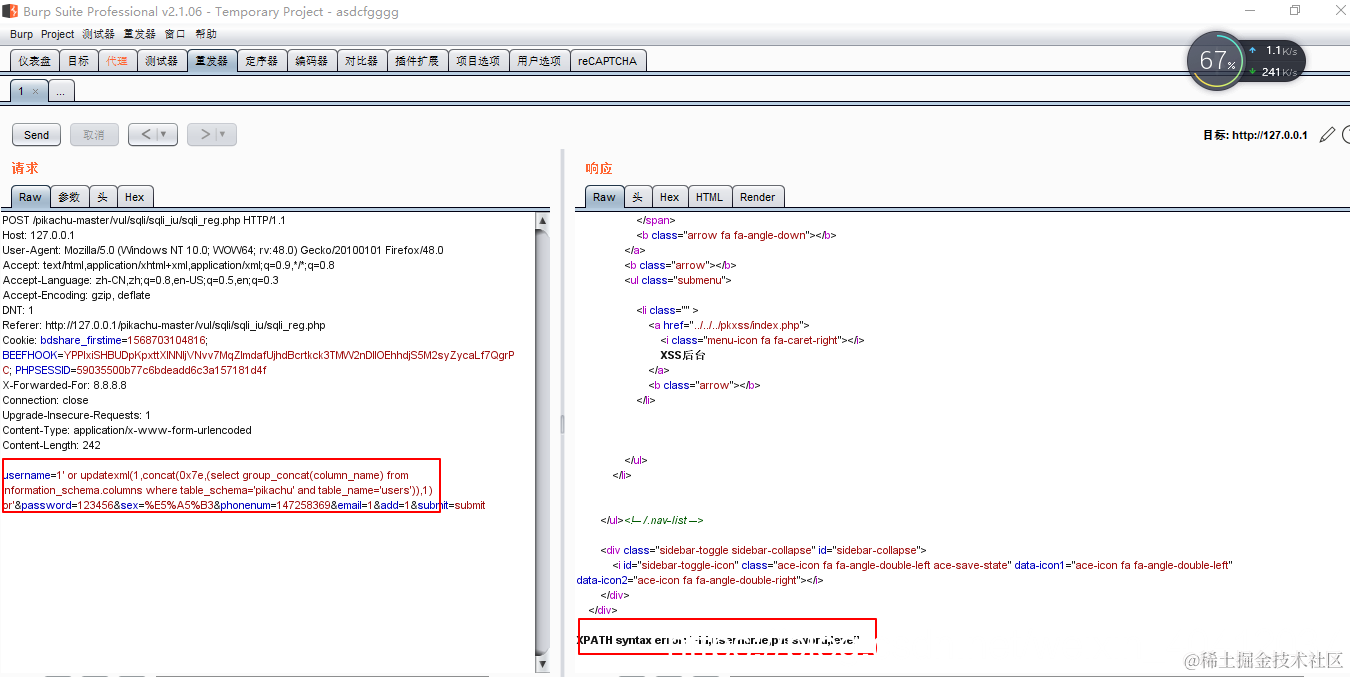1350x677 pixels.
Task: Switch to the 仪表盘 tab
Action: [x=35, y=61]
